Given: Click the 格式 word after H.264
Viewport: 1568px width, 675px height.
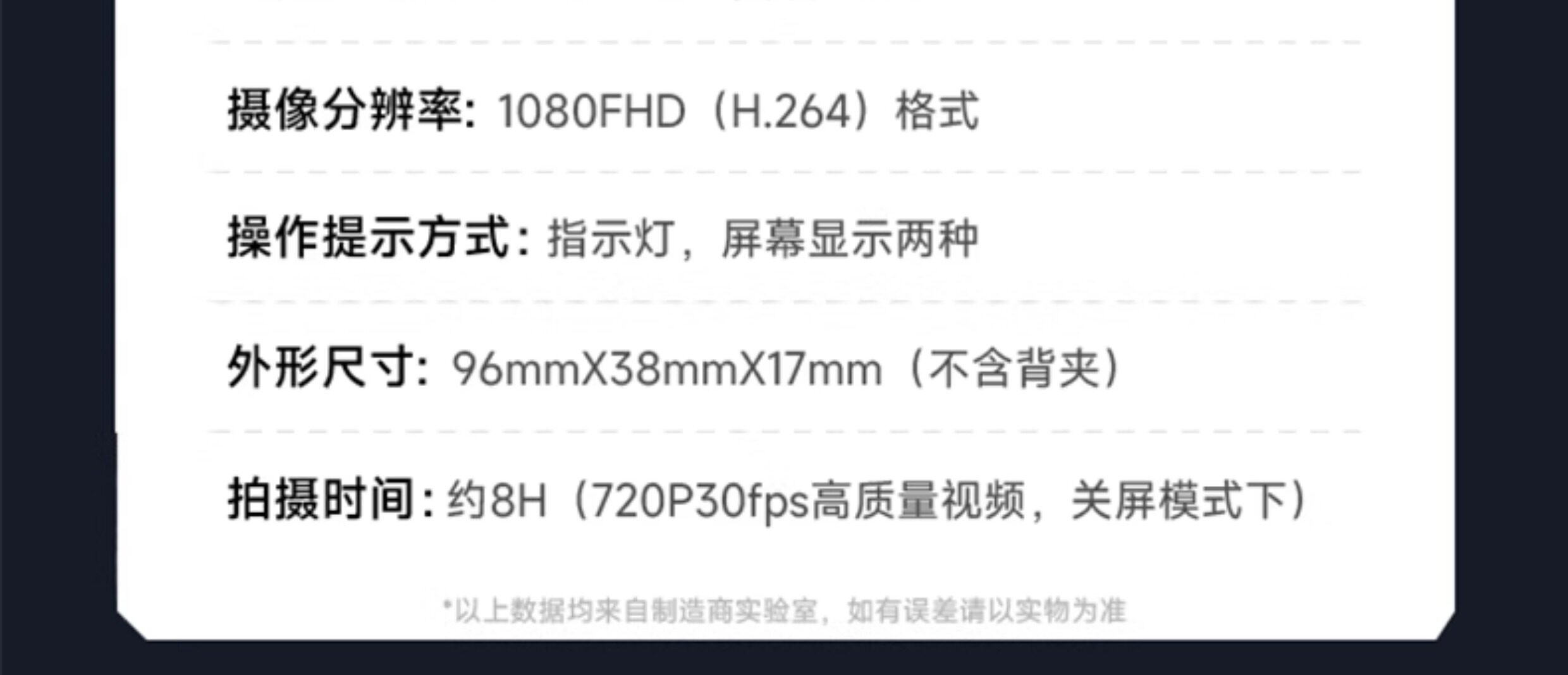Looking at the screenshot, I should [937, 111].
